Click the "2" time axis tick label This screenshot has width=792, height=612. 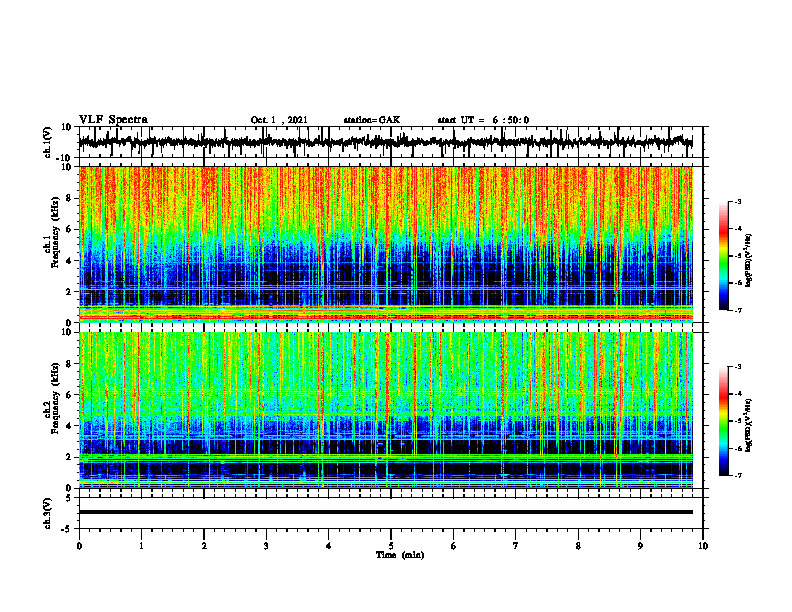tap(204, 546)
